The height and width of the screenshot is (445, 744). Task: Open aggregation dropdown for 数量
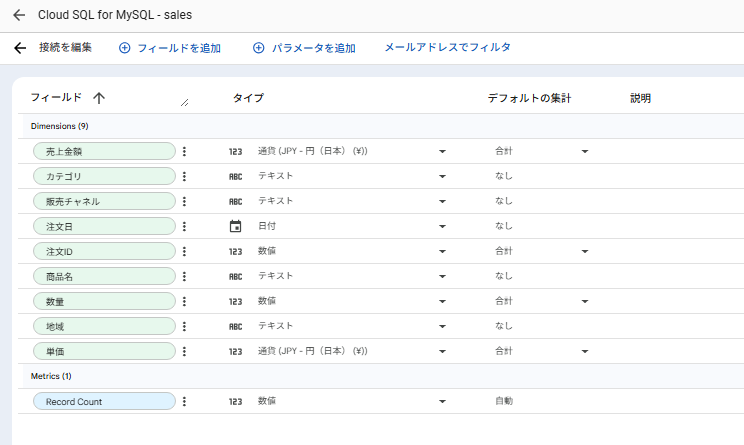(x=585, y=301)
